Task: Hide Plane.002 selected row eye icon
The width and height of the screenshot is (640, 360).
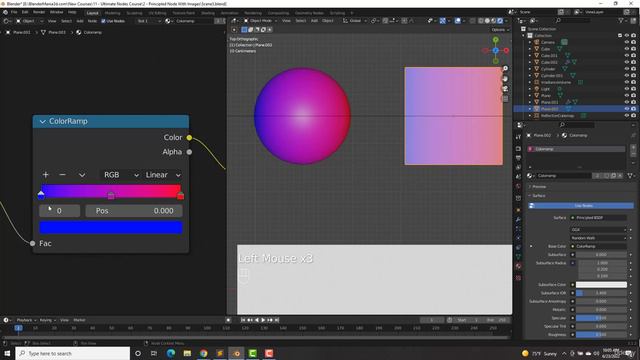Action: point(627,109)
